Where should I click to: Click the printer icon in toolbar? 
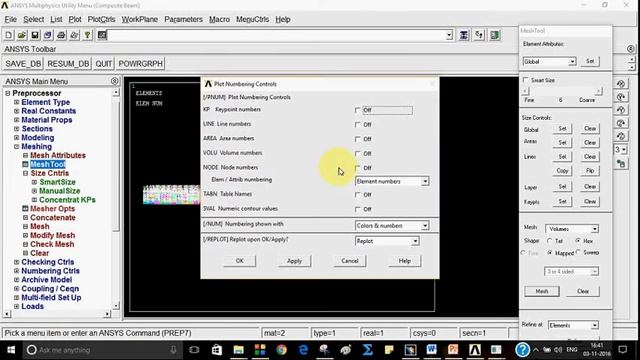point(61,35)
